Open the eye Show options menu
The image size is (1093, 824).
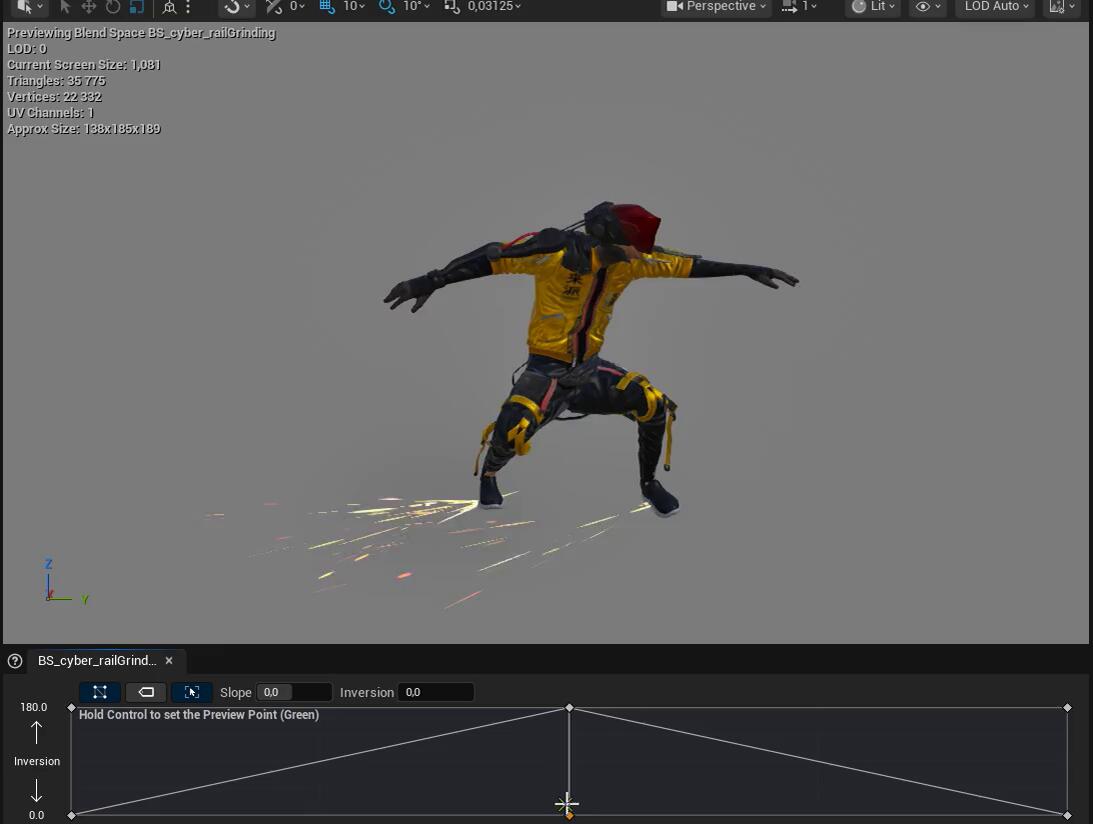[x=928, y=7]
